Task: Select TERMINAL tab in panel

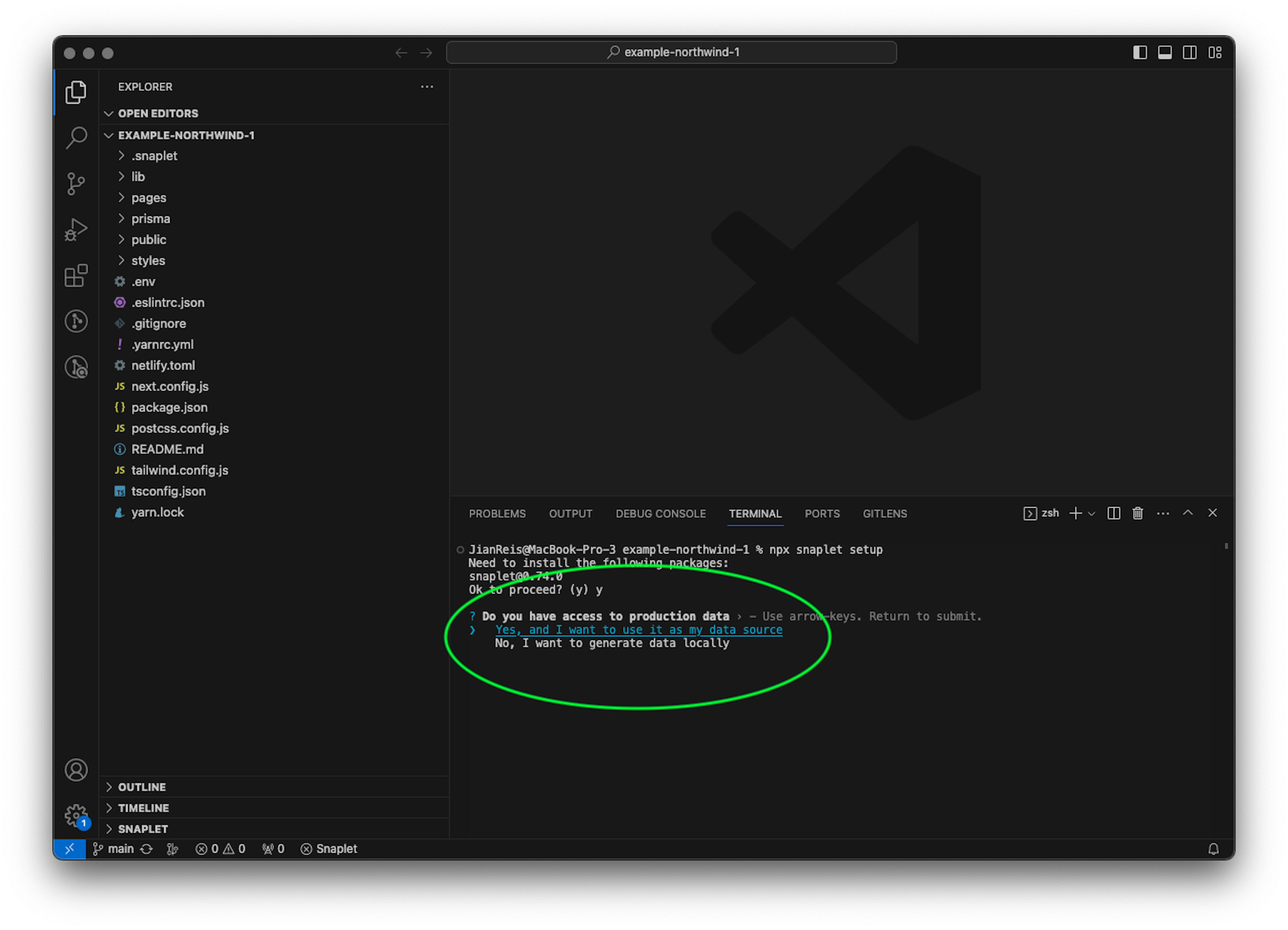Action: click(x=755, y=513)
